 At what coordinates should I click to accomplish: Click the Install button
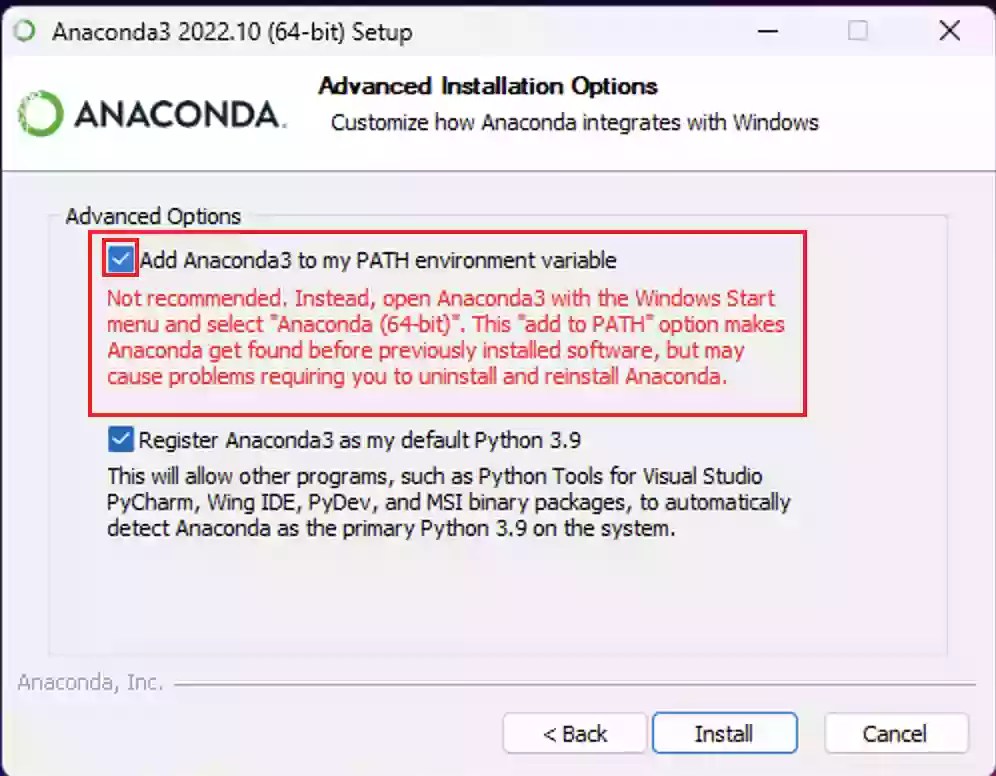(x=724, y=733)
